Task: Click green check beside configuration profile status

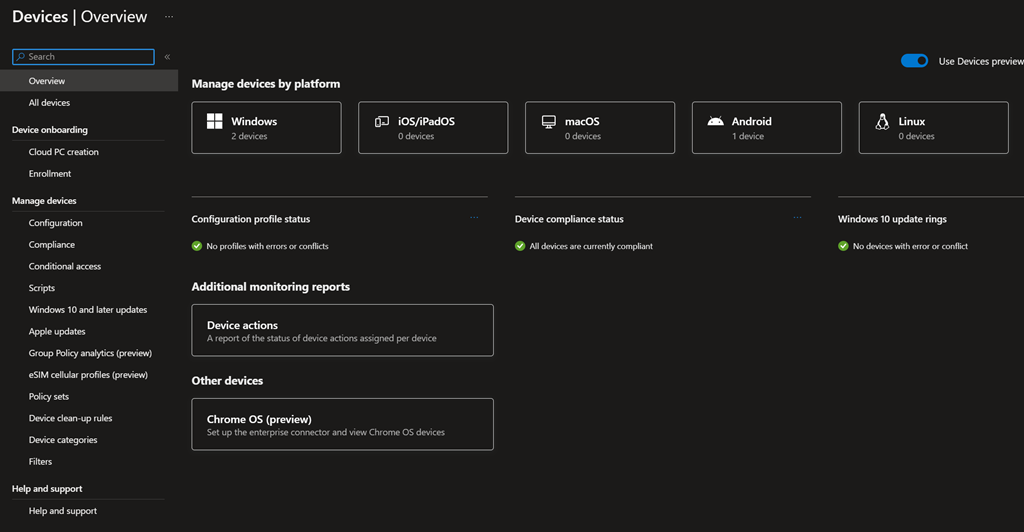Action: (x=197, y=246)
